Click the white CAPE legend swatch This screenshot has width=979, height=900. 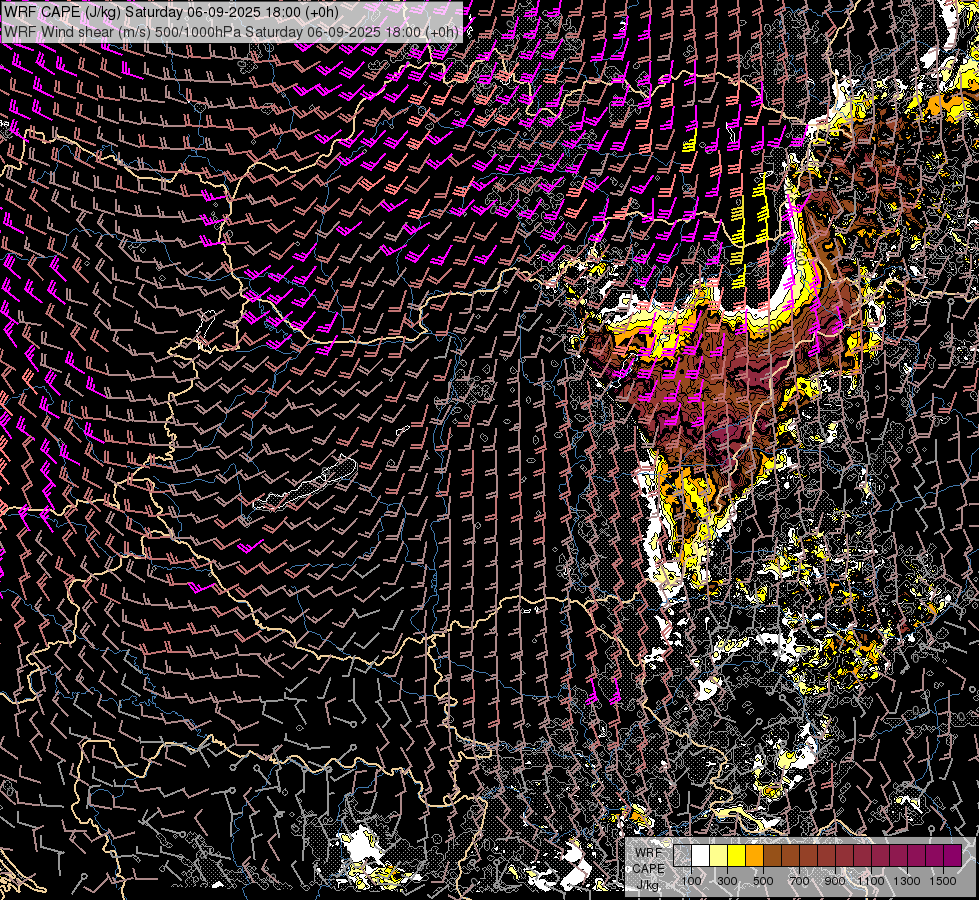[701, 855]
